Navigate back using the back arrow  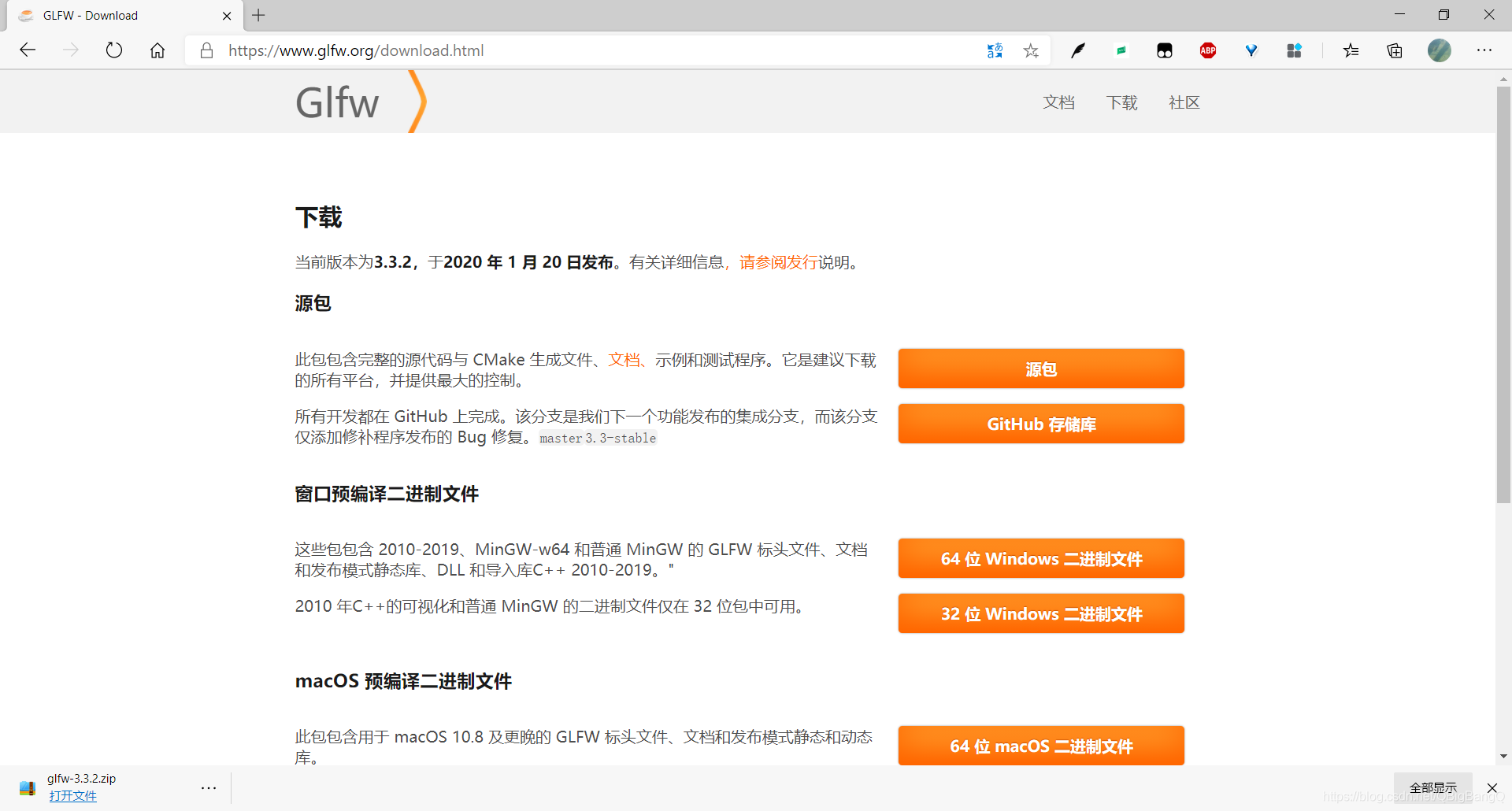(x=28, y=50)
